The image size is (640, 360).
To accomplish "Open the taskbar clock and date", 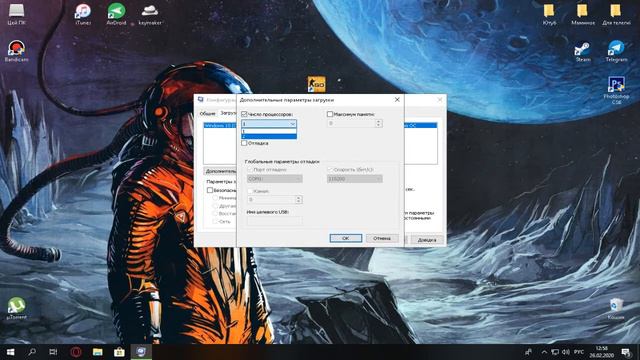I will point(602,352).
